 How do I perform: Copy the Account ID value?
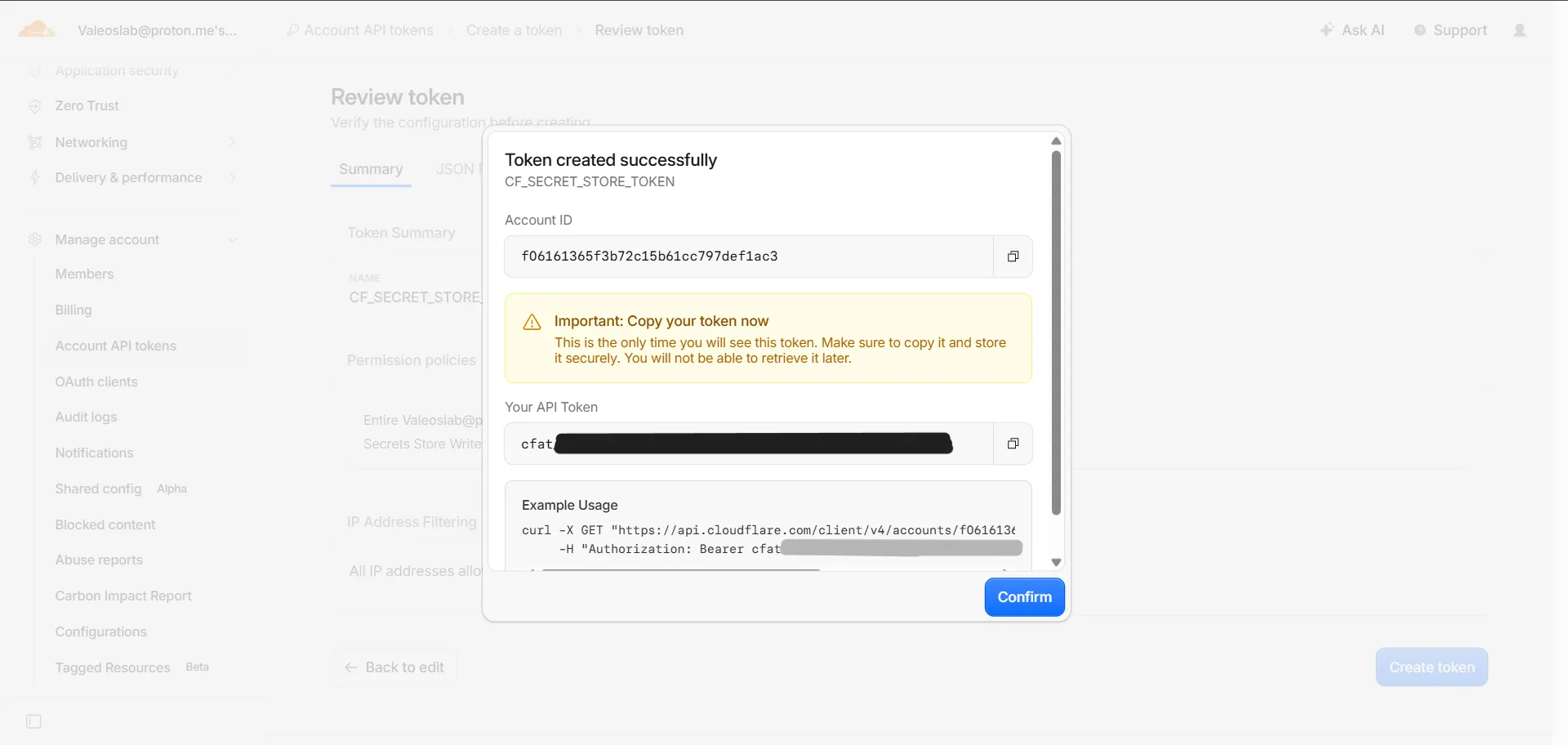1013,257
